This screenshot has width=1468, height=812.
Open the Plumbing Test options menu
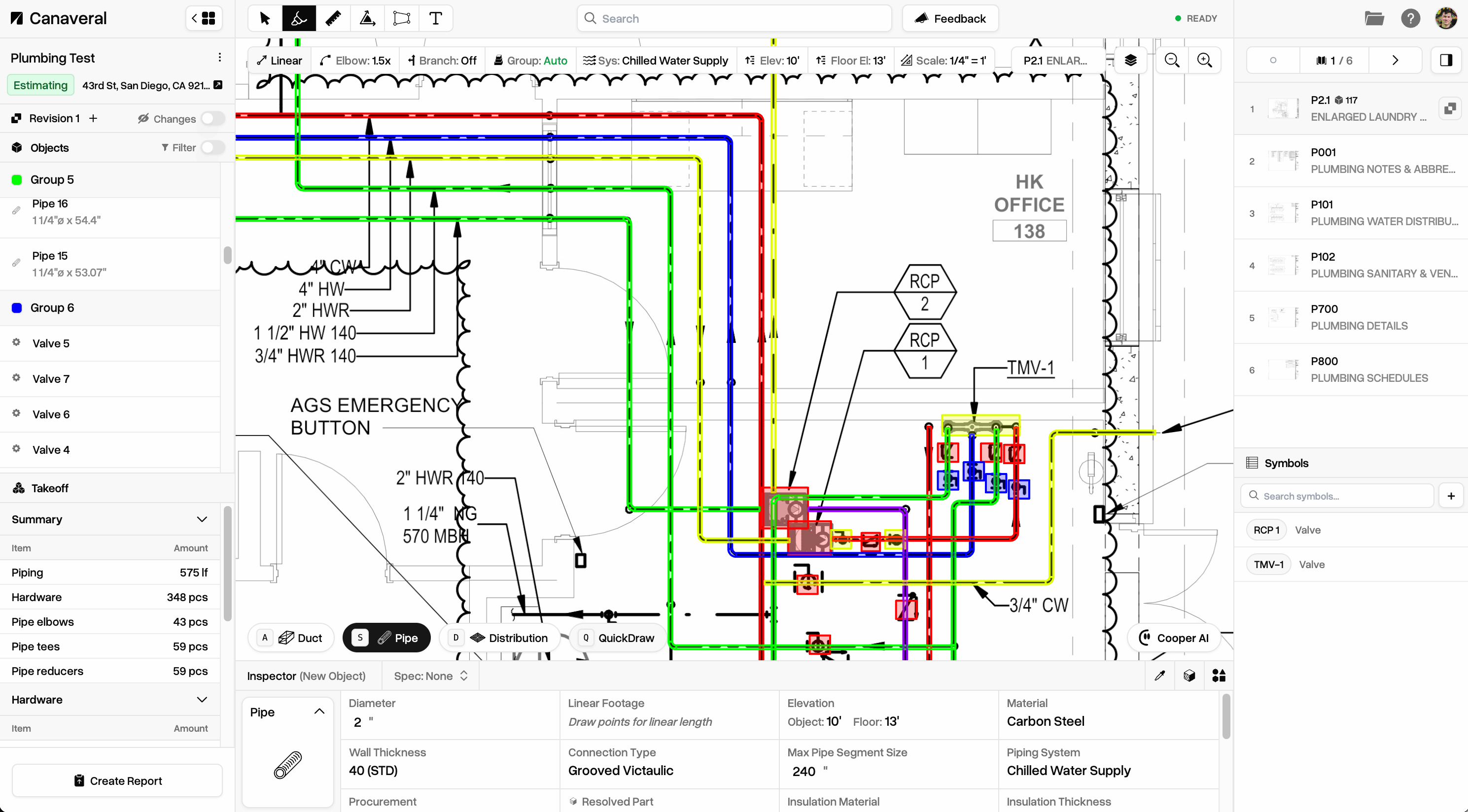pyautogui.click(x=219, y=58)
